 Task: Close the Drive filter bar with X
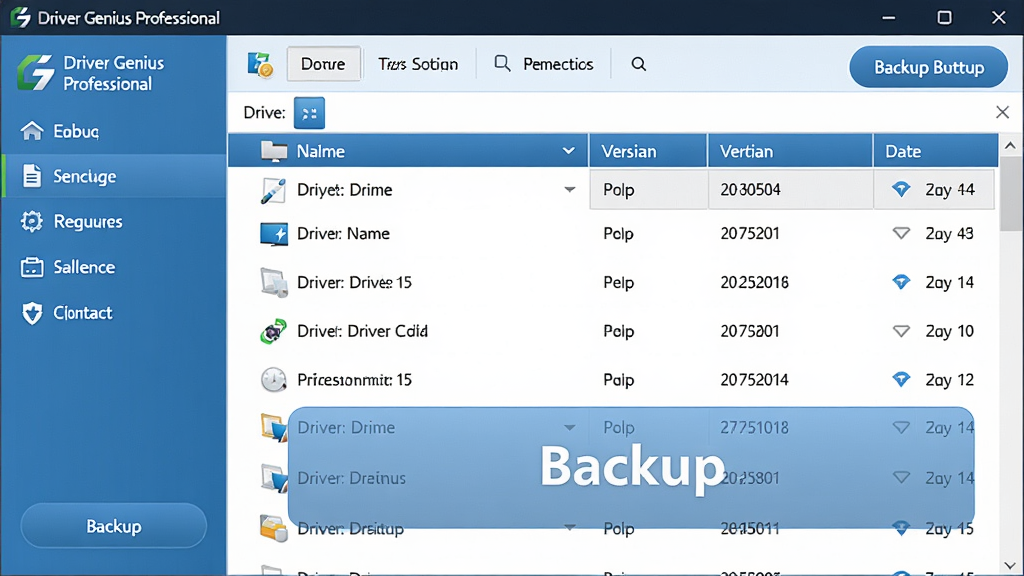pos(1002,112)
